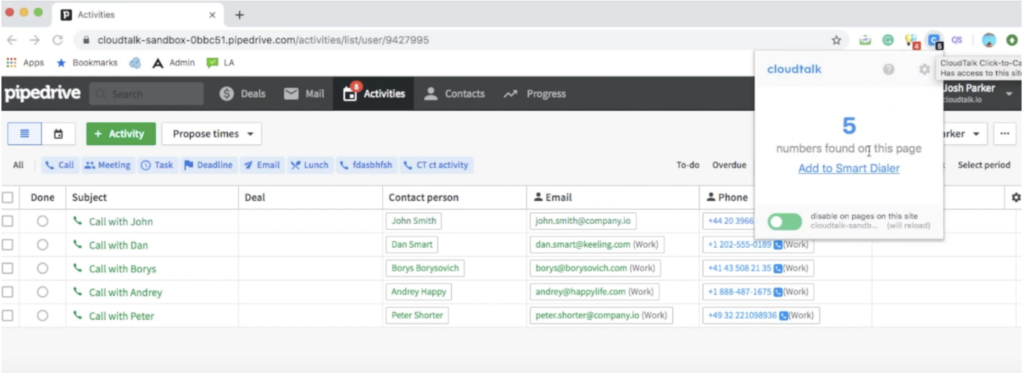Switch to list view icon

pyautogui.click(x=25, y=134)
